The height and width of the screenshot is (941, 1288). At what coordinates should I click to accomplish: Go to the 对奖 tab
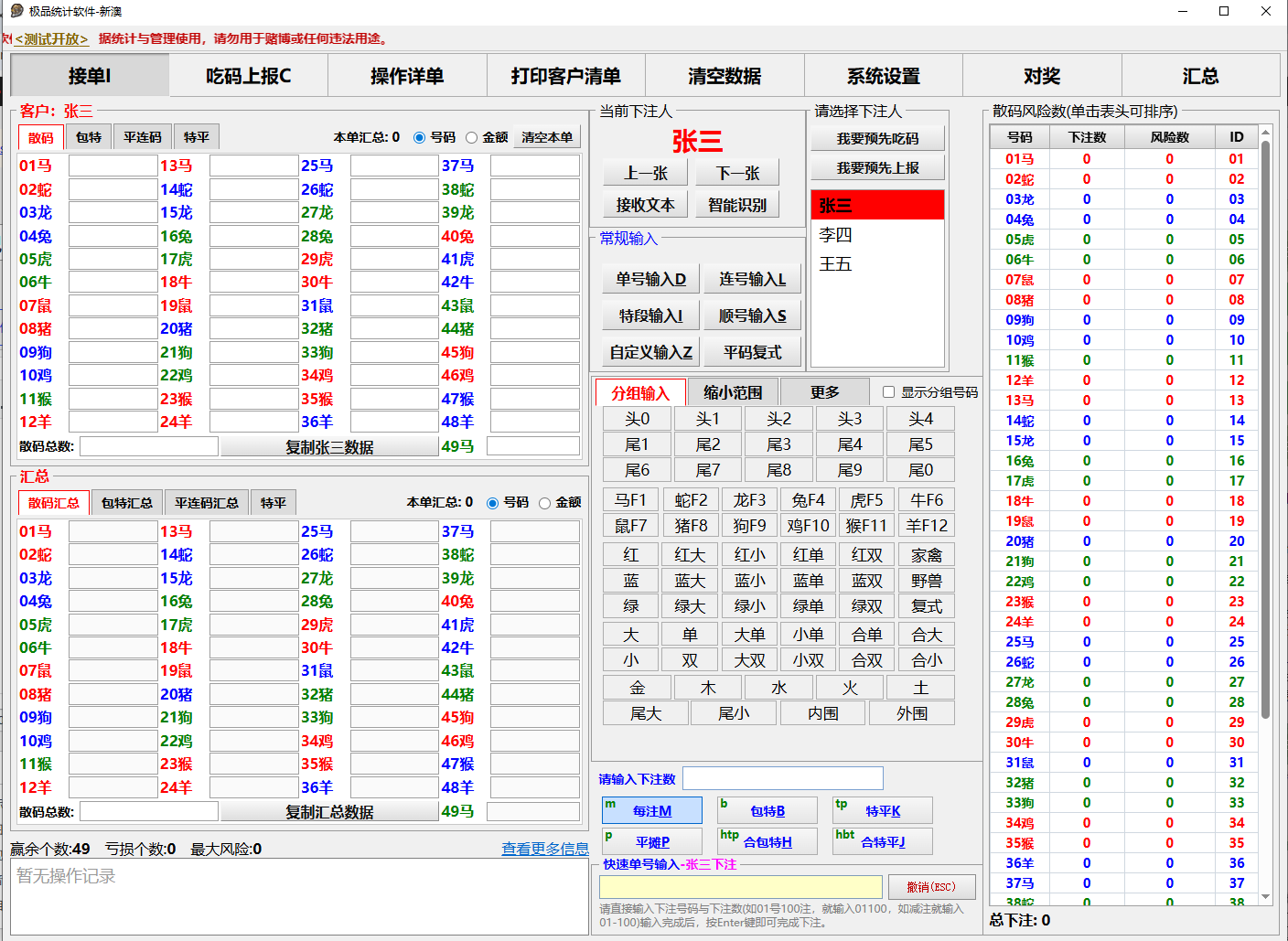pos(1042,76)
